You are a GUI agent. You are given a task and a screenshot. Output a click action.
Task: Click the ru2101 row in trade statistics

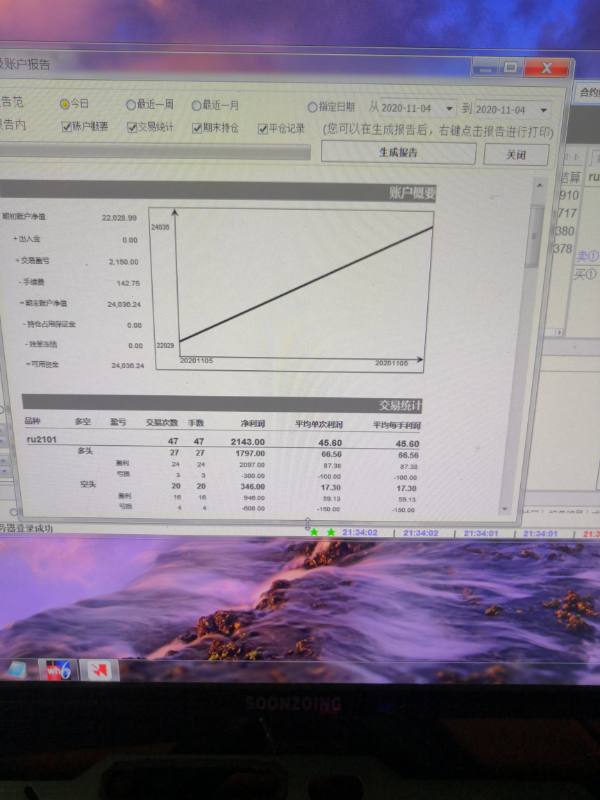coord(222,441)
